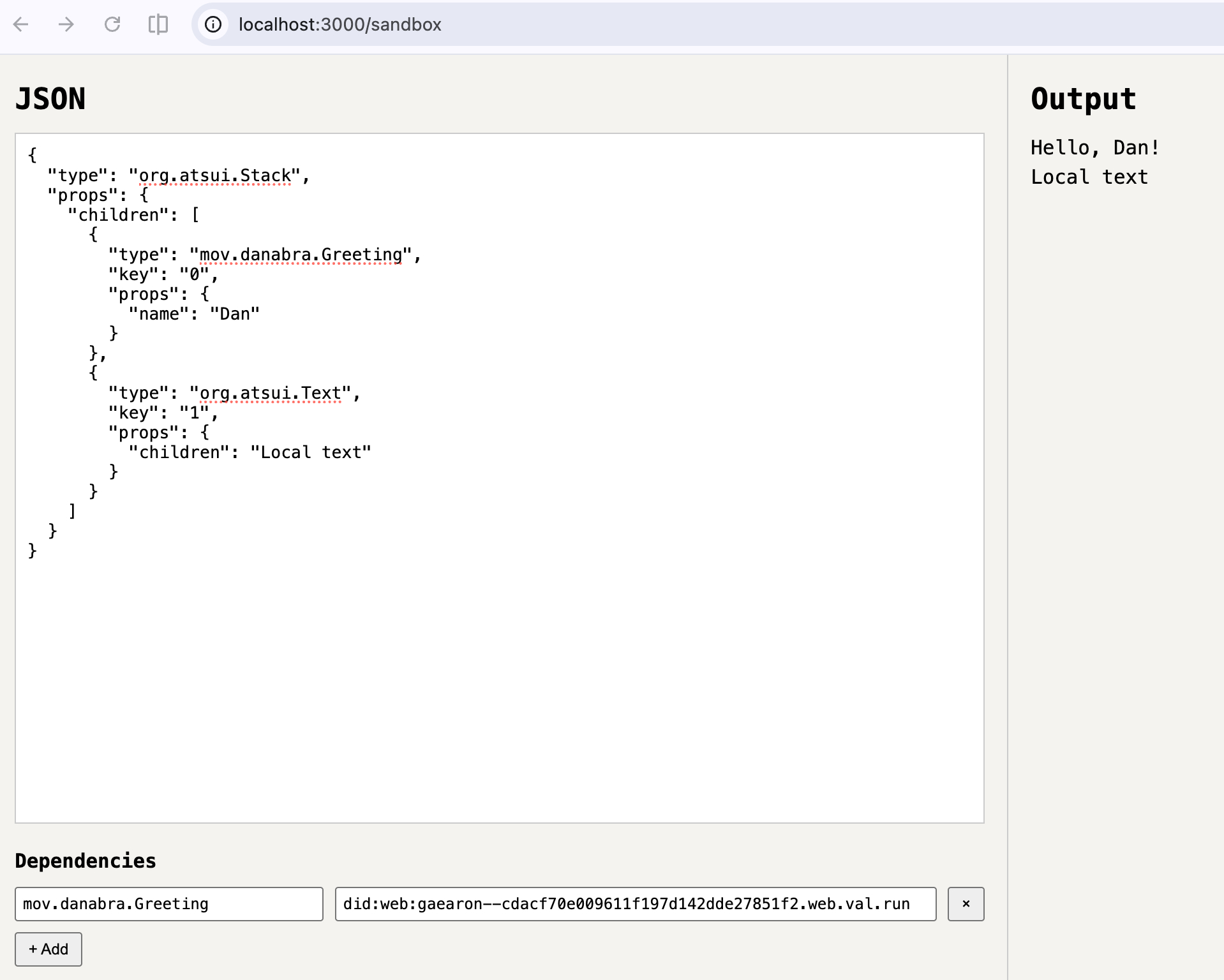
Task: Click the did:web dependency URL field
Action: 635,903
